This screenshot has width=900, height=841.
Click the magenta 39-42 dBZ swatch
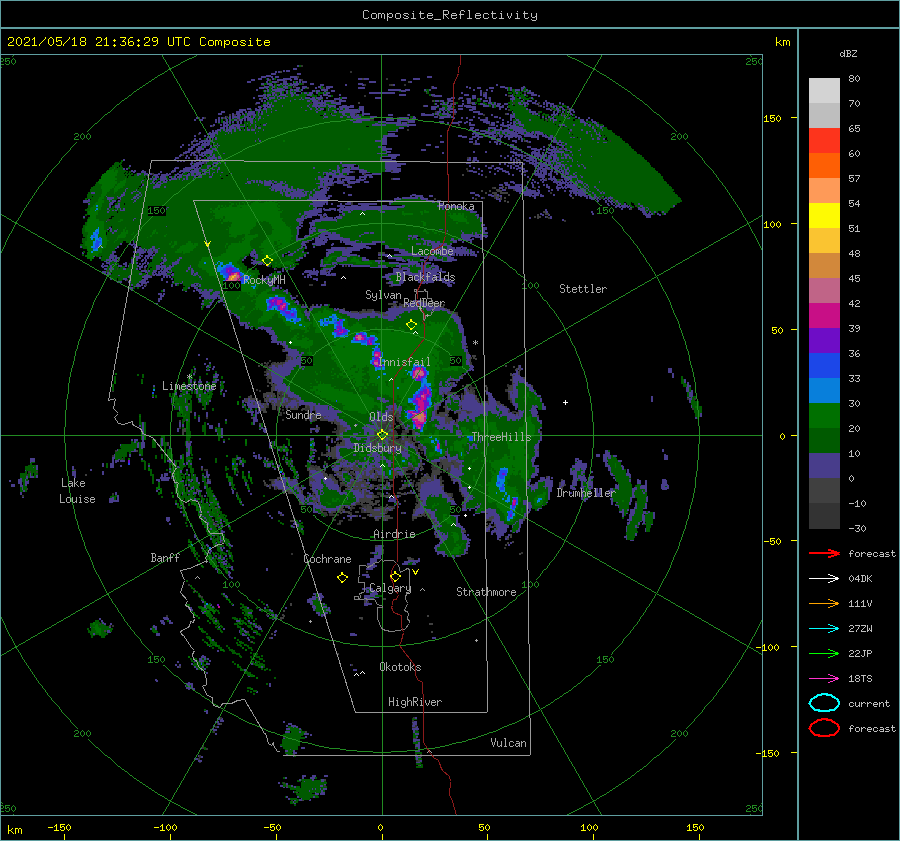click(824, 315)
